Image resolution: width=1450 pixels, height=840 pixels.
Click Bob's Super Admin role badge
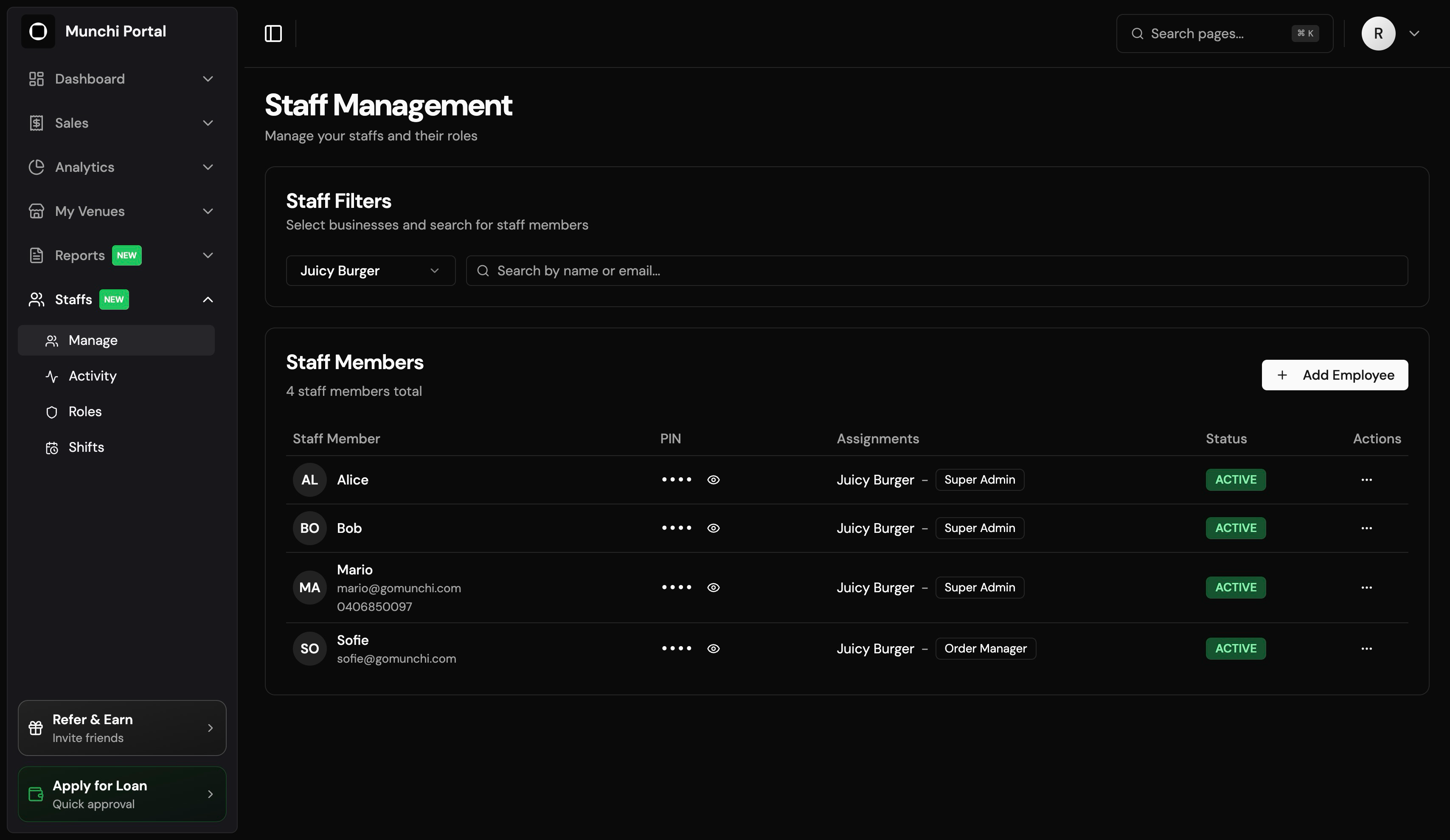click(x=979, y=528)
